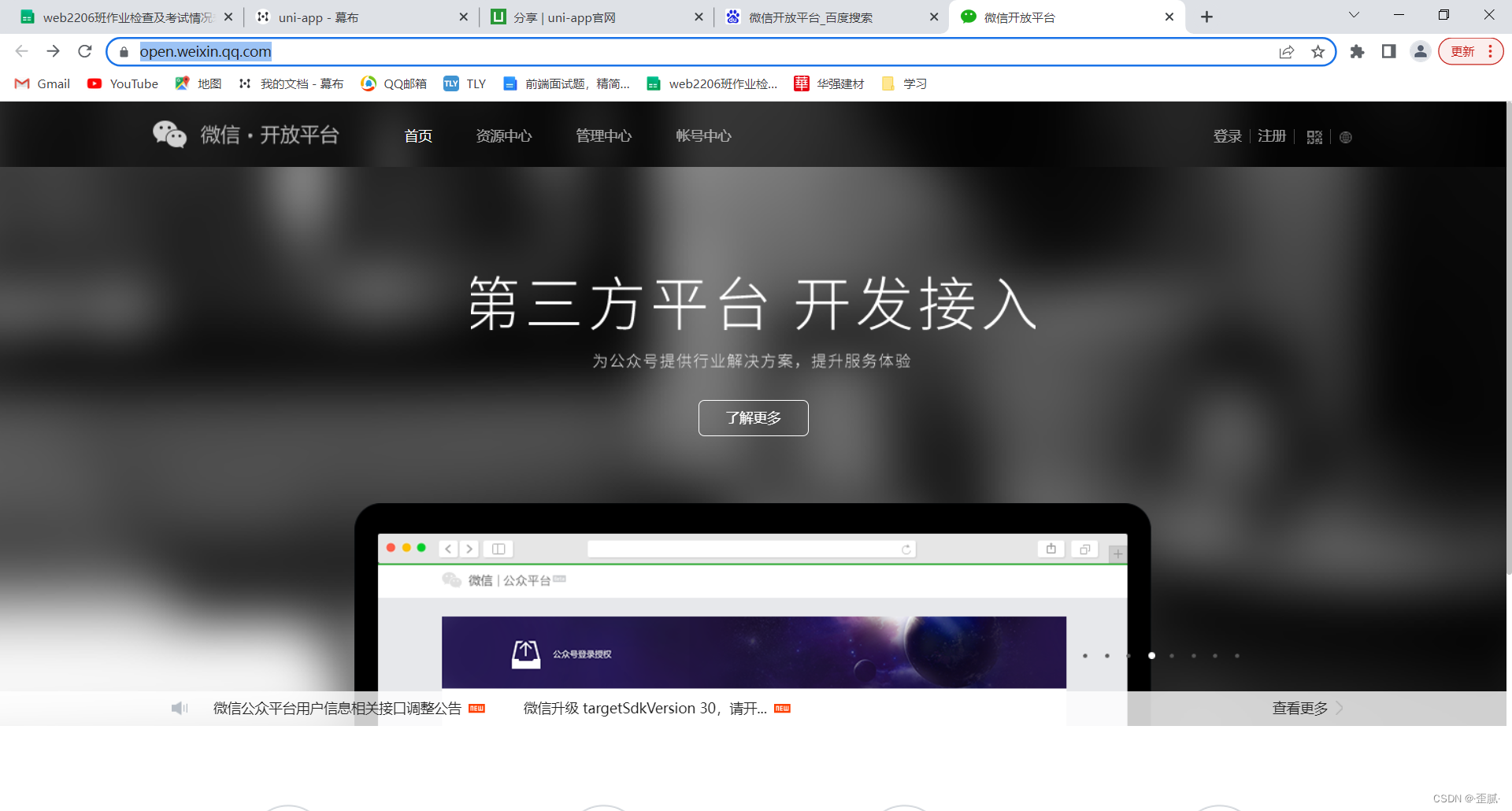Viewport: 1512px width, 811px height.
Task: Reload the page using the refresh icon
Action: coord(84,51)
